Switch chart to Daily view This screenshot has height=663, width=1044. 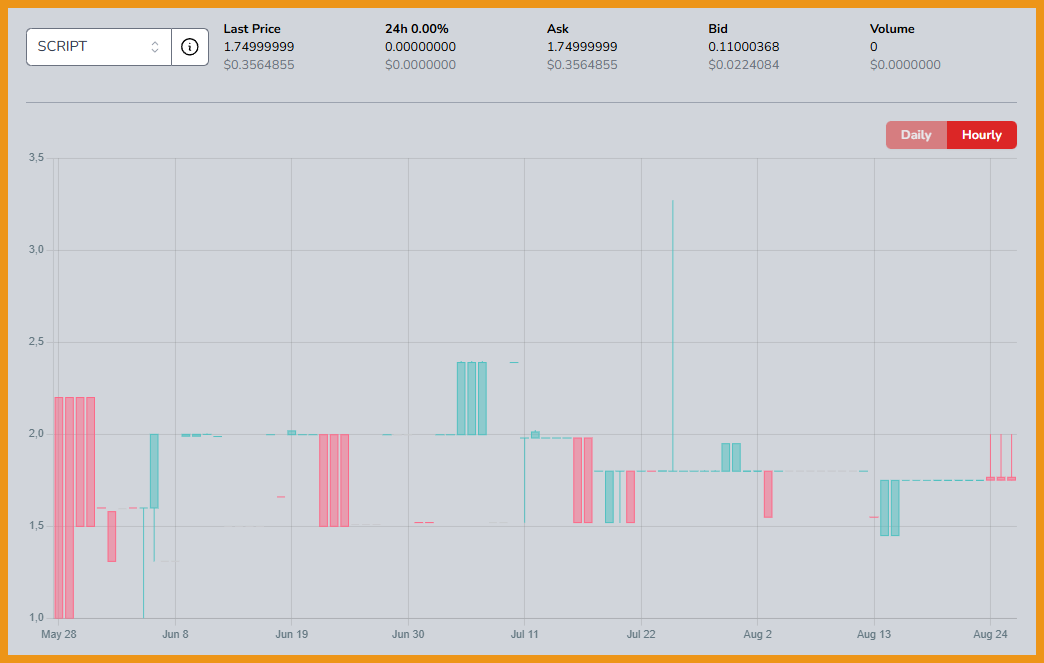916,135
